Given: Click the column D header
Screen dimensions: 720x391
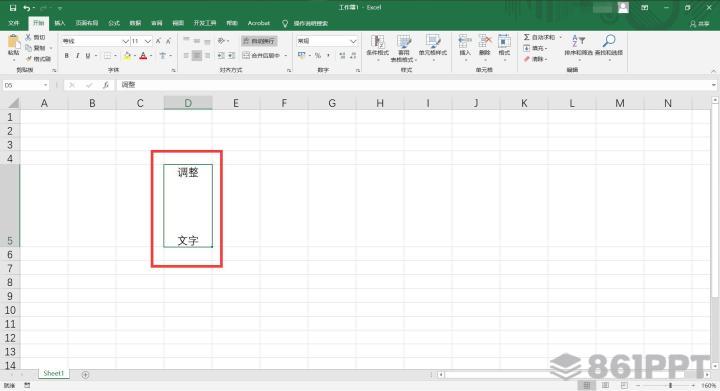Looking at the screenshot, I should pos(188,103).
